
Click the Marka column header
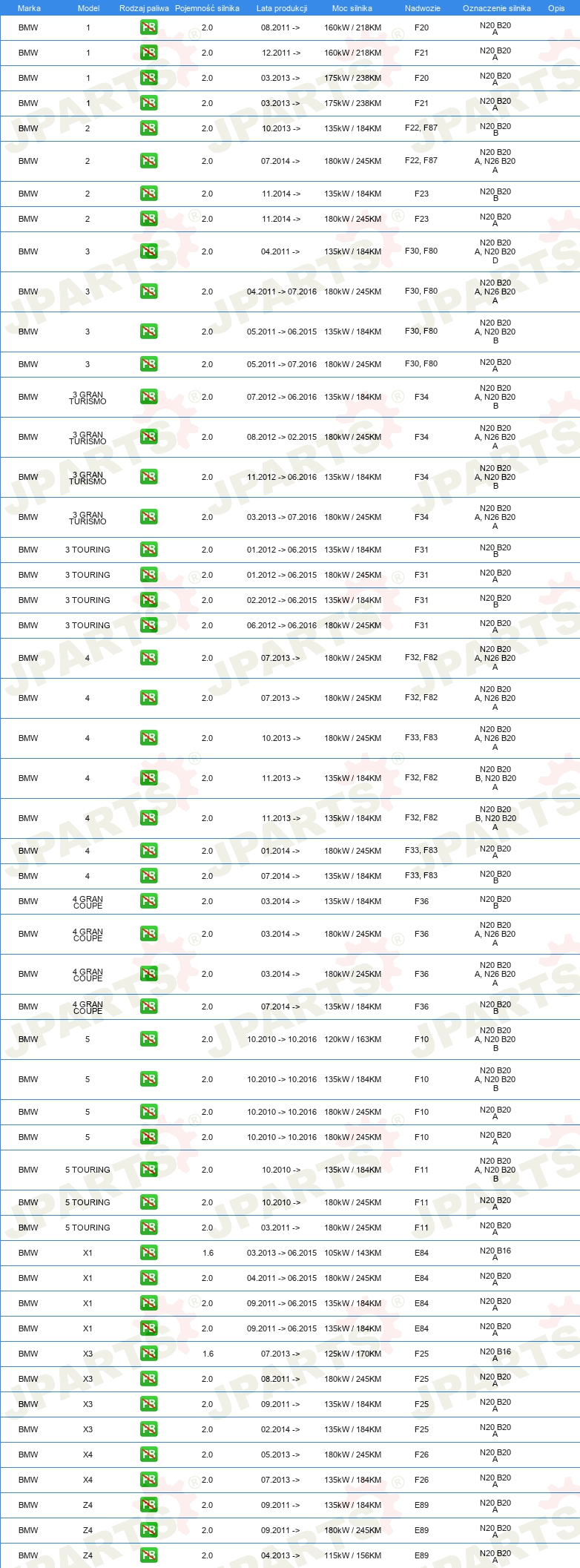pos(29,8)
